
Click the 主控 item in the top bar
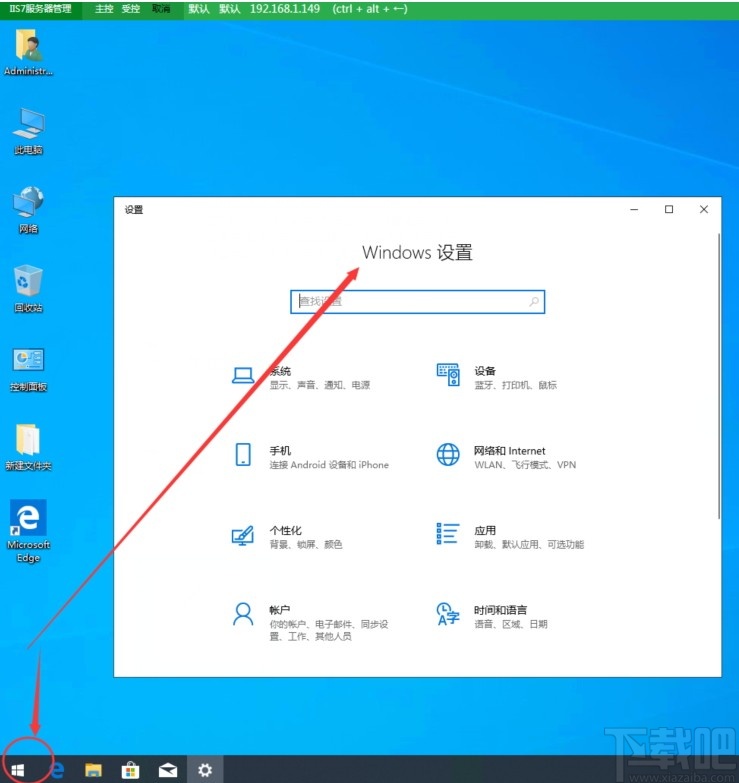click(104, 8)
